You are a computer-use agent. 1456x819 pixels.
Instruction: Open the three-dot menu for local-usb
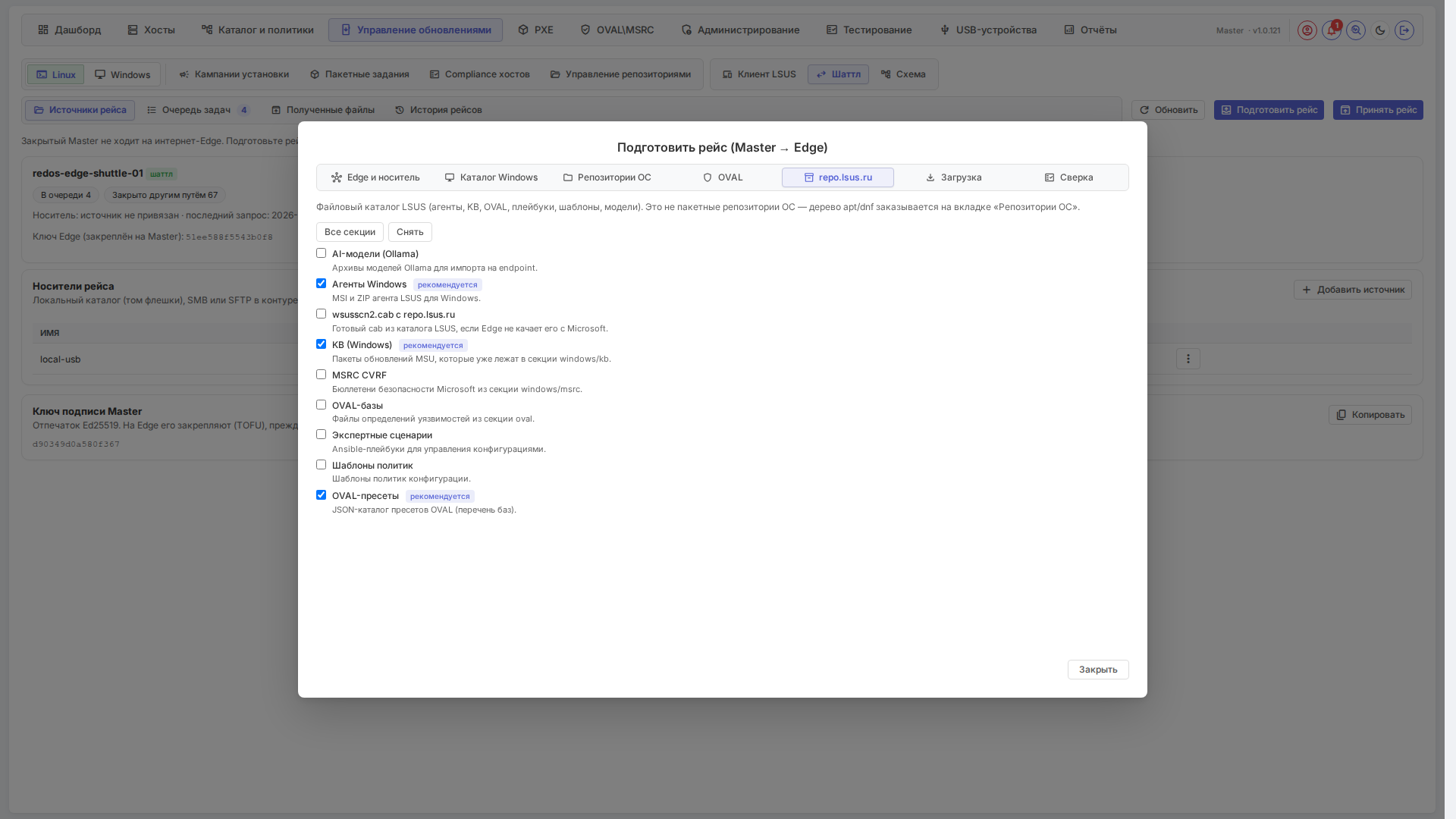[1188, 359]
